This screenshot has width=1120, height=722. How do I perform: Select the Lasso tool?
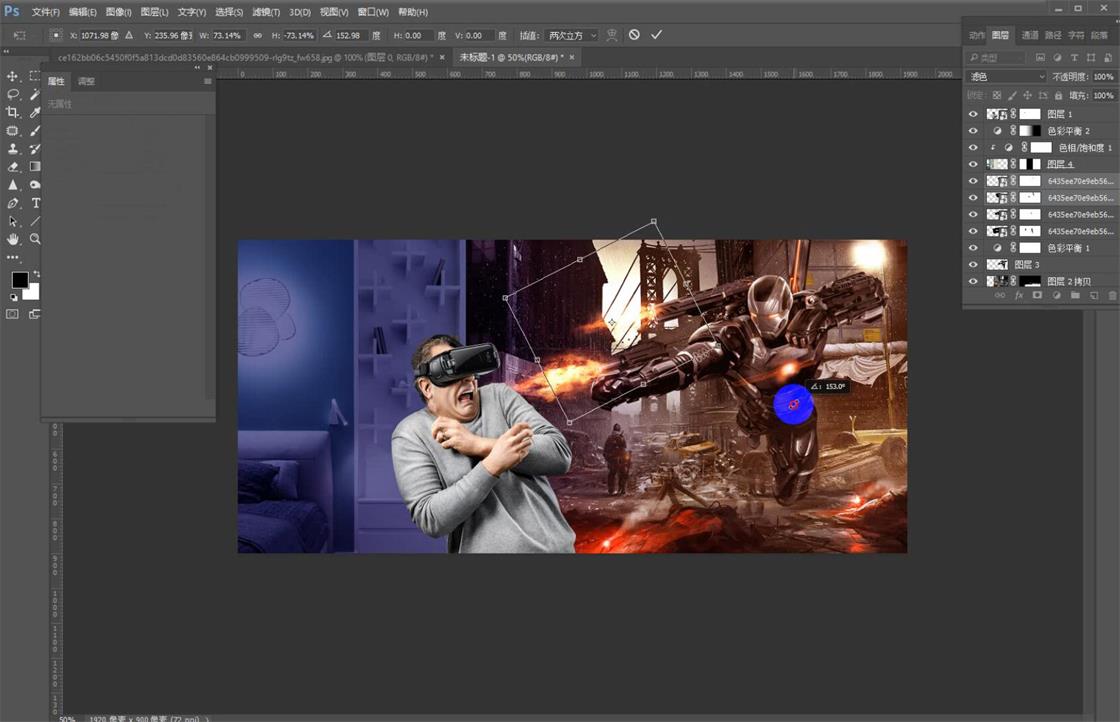13,94
